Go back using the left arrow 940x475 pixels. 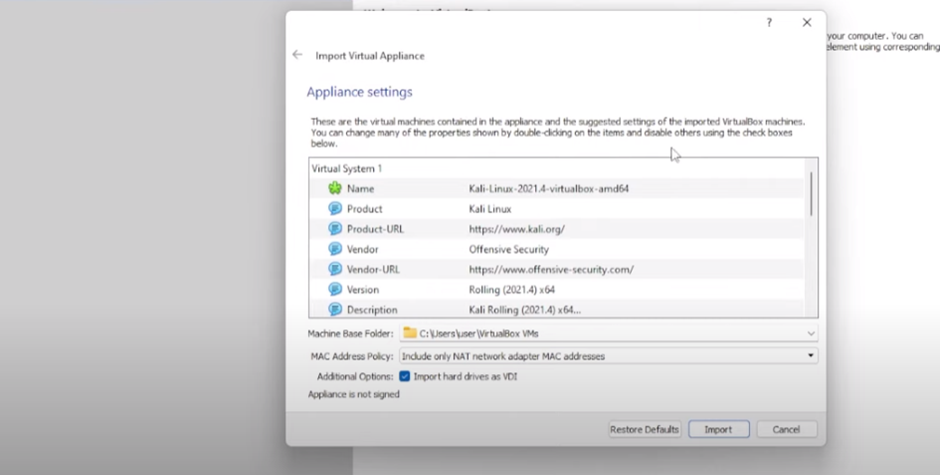[x=297, y=55]
